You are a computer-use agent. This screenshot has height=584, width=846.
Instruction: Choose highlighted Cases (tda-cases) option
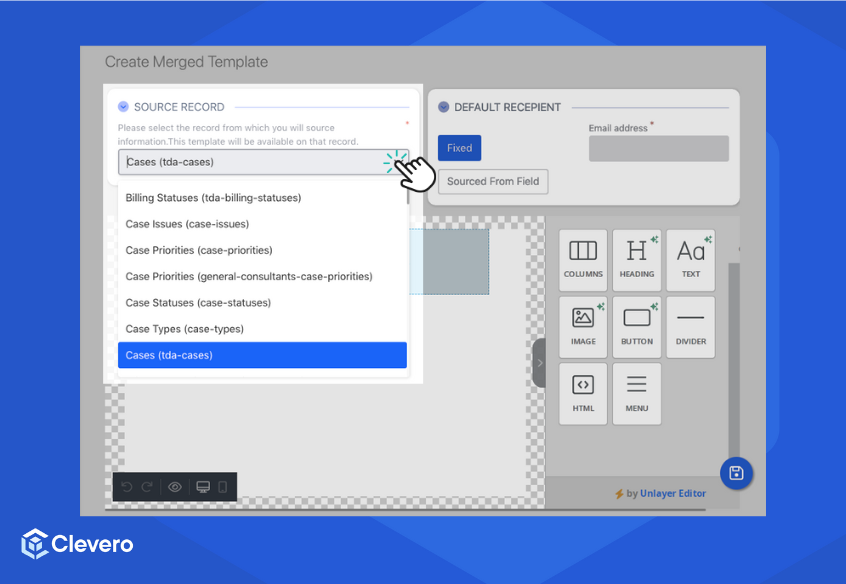[262, 355]
